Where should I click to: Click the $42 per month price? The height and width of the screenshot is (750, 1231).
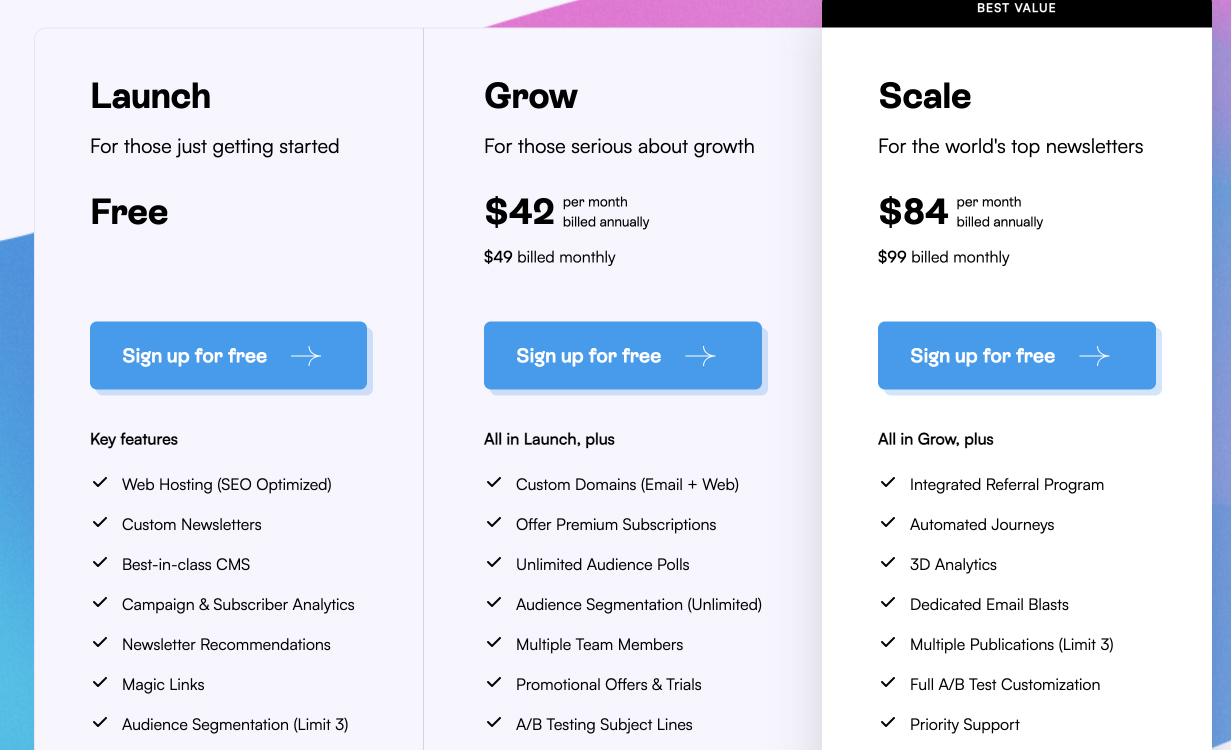519,212
